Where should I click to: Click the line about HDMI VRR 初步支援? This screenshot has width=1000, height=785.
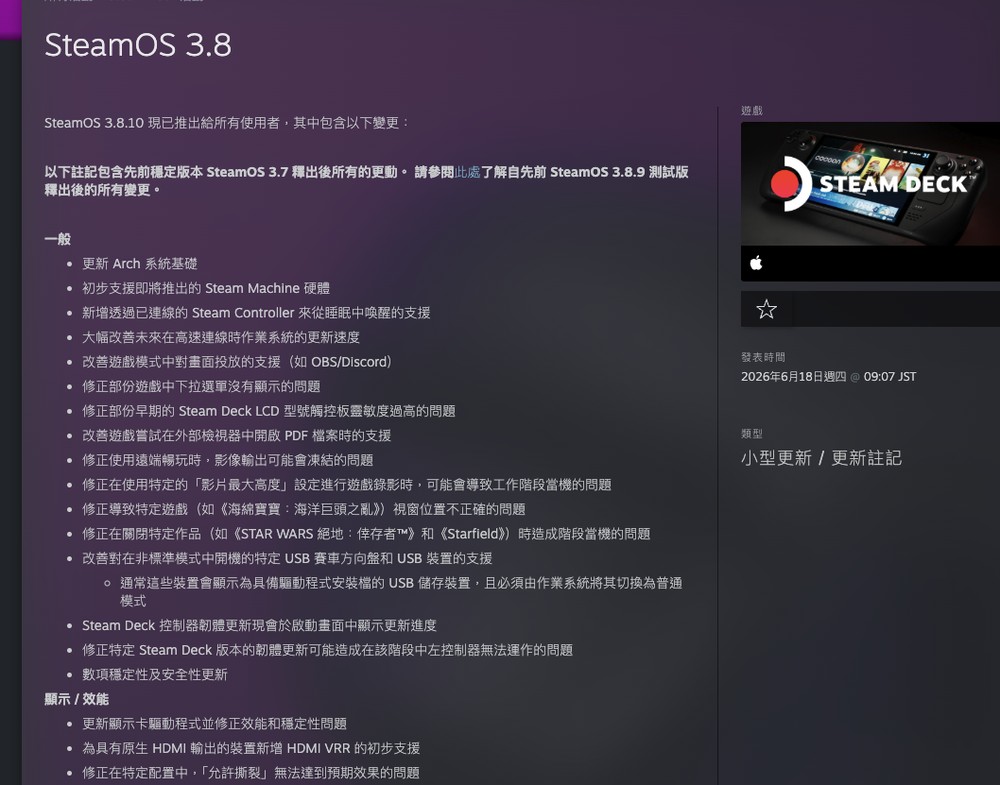[x=251, y=749]
